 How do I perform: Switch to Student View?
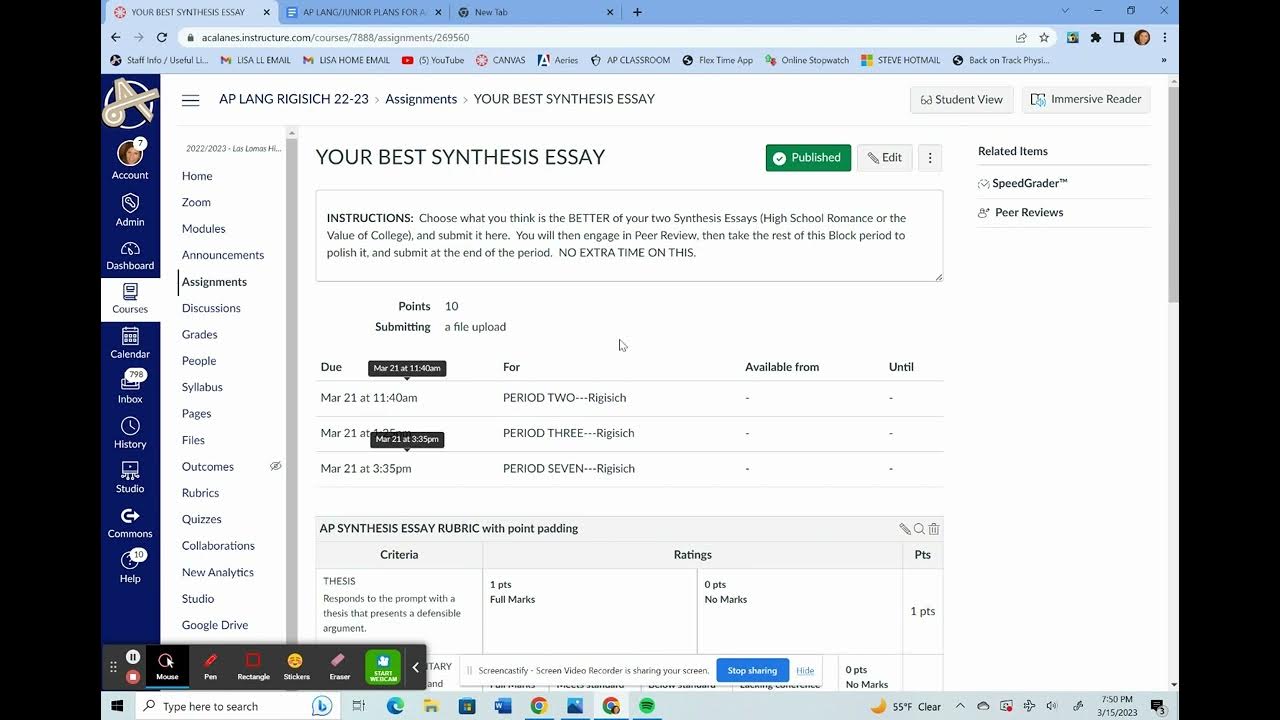pos(962,100)
